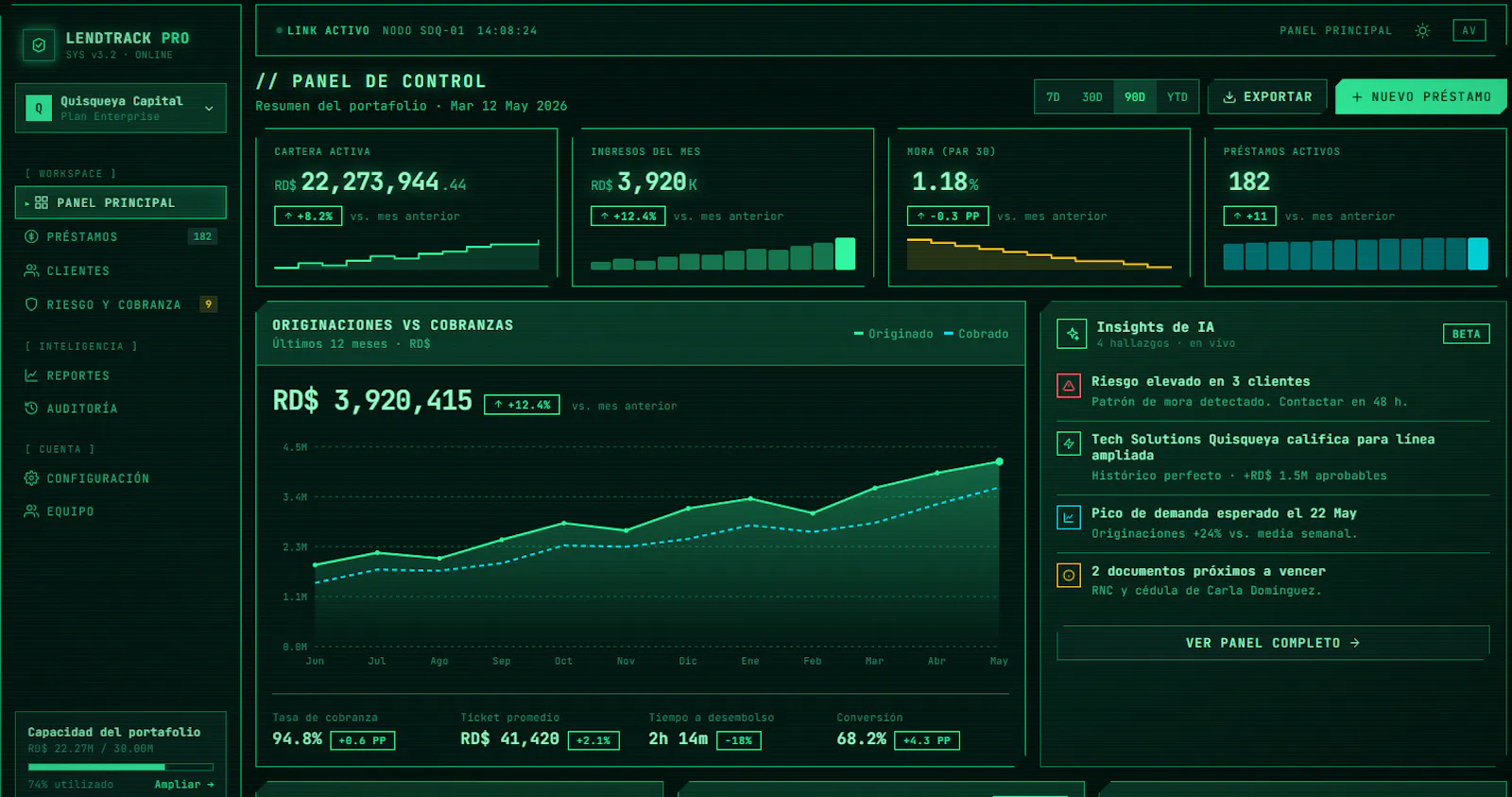
Task: Click the Ingresos +12.4% card badge
Action: [627, 217]
